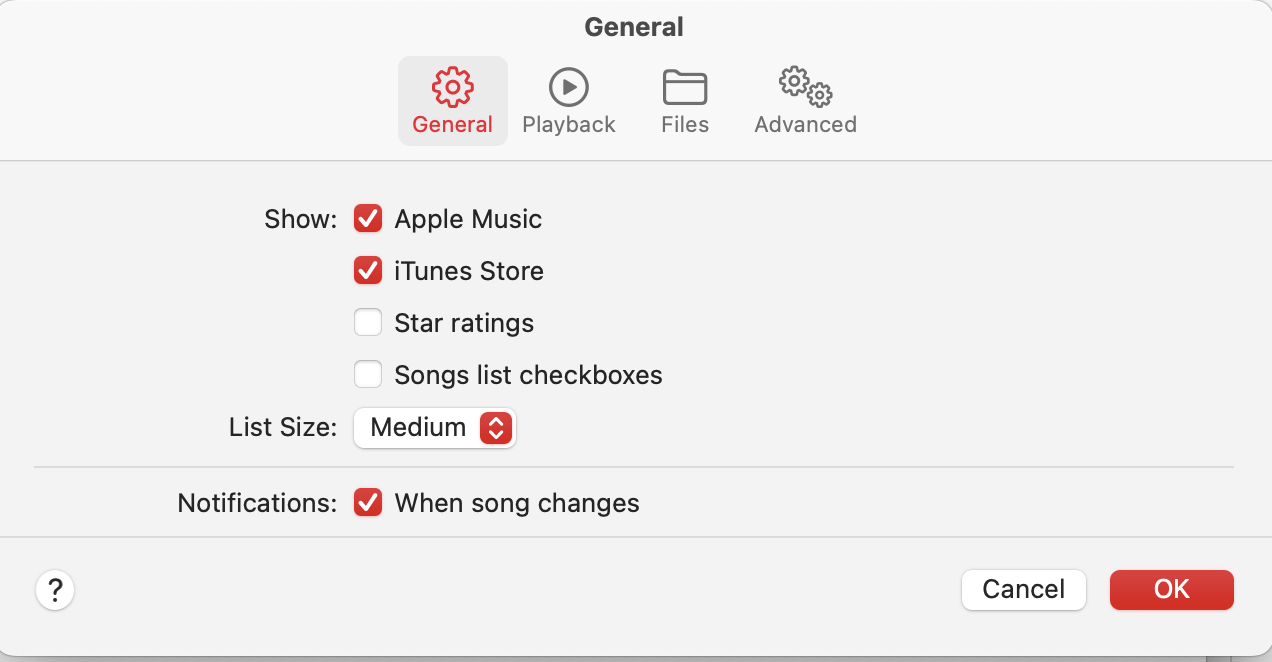Click the "When song changes" label text
Viewport: 1272px width, 662px height.
pyautogui.click(x=516, y=502)
